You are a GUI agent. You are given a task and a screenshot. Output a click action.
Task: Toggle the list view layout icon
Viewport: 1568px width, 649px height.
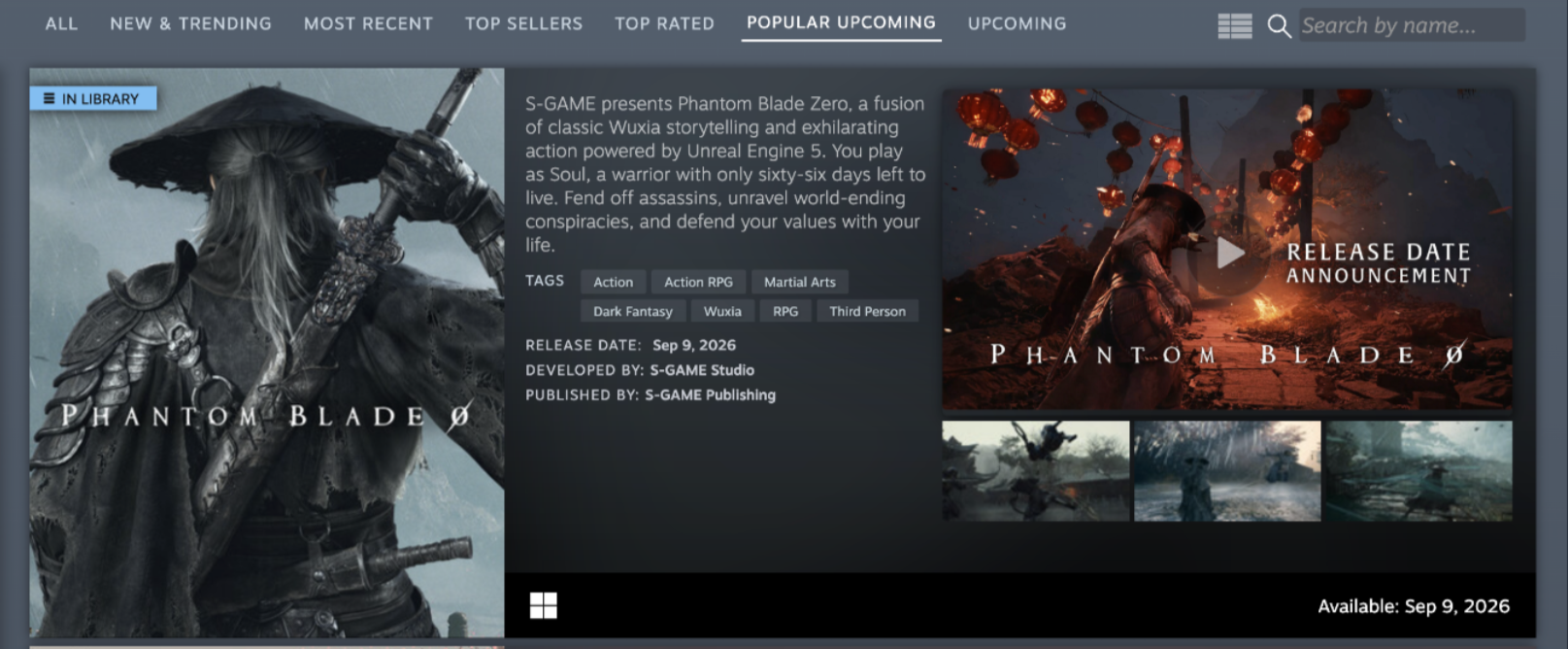[1235, 26]
